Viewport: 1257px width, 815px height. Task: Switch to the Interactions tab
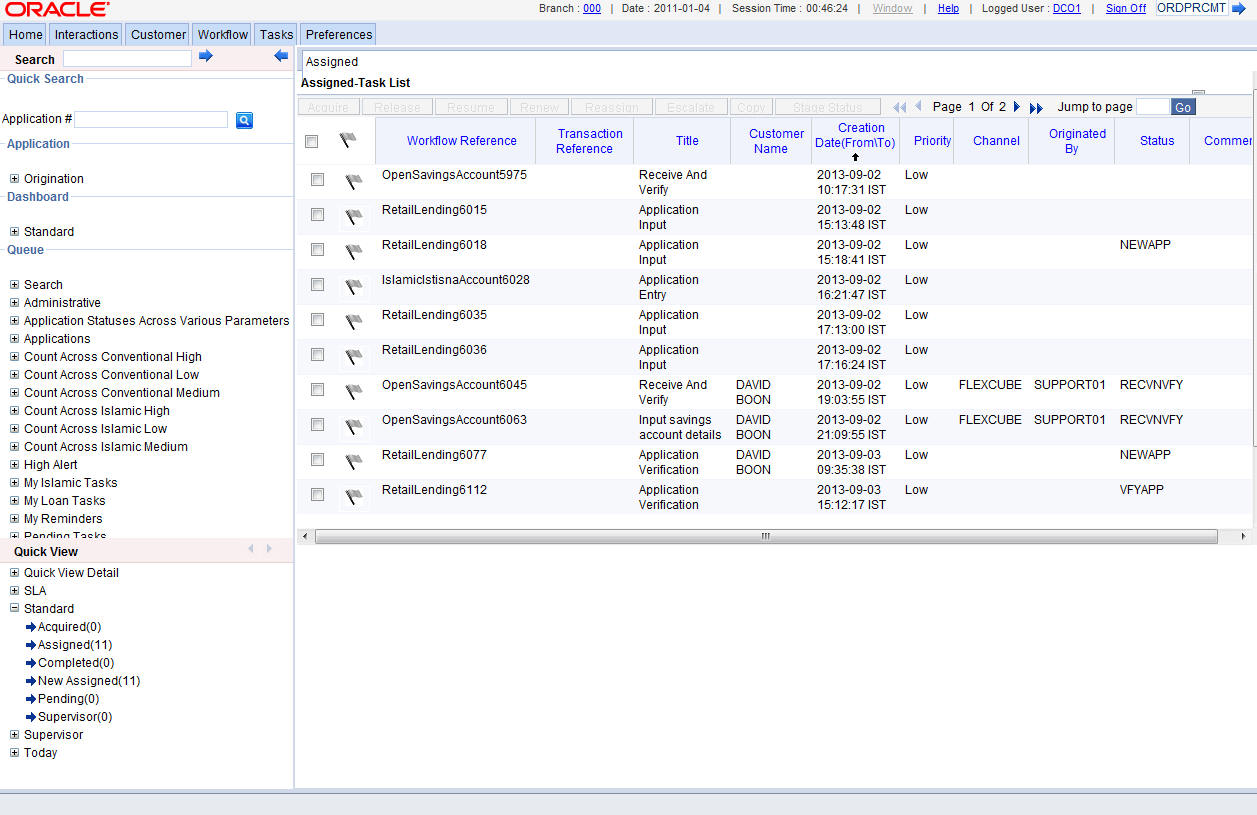click(x=87, y=34)
